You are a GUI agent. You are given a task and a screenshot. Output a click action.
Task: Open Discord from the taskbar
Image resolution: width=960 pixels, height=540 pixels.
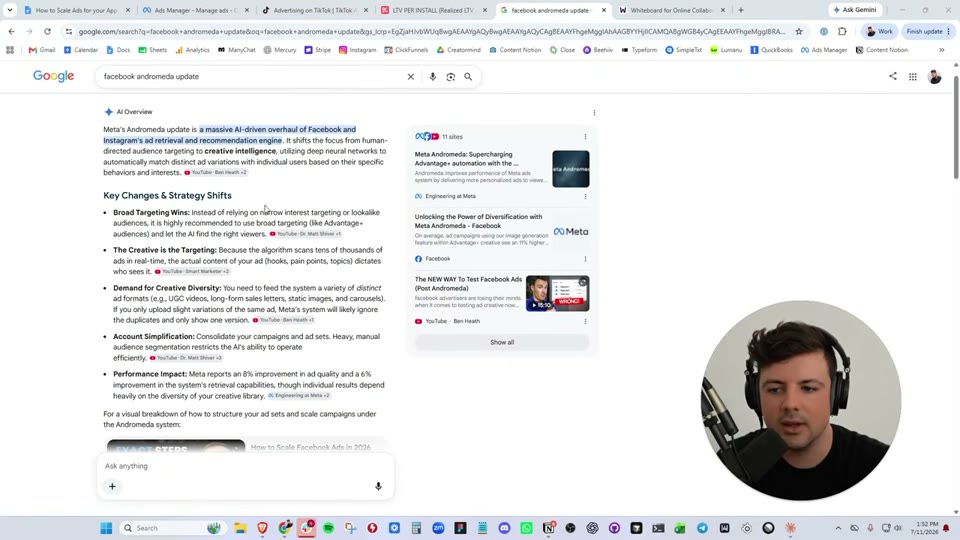[x=504, y=528]
